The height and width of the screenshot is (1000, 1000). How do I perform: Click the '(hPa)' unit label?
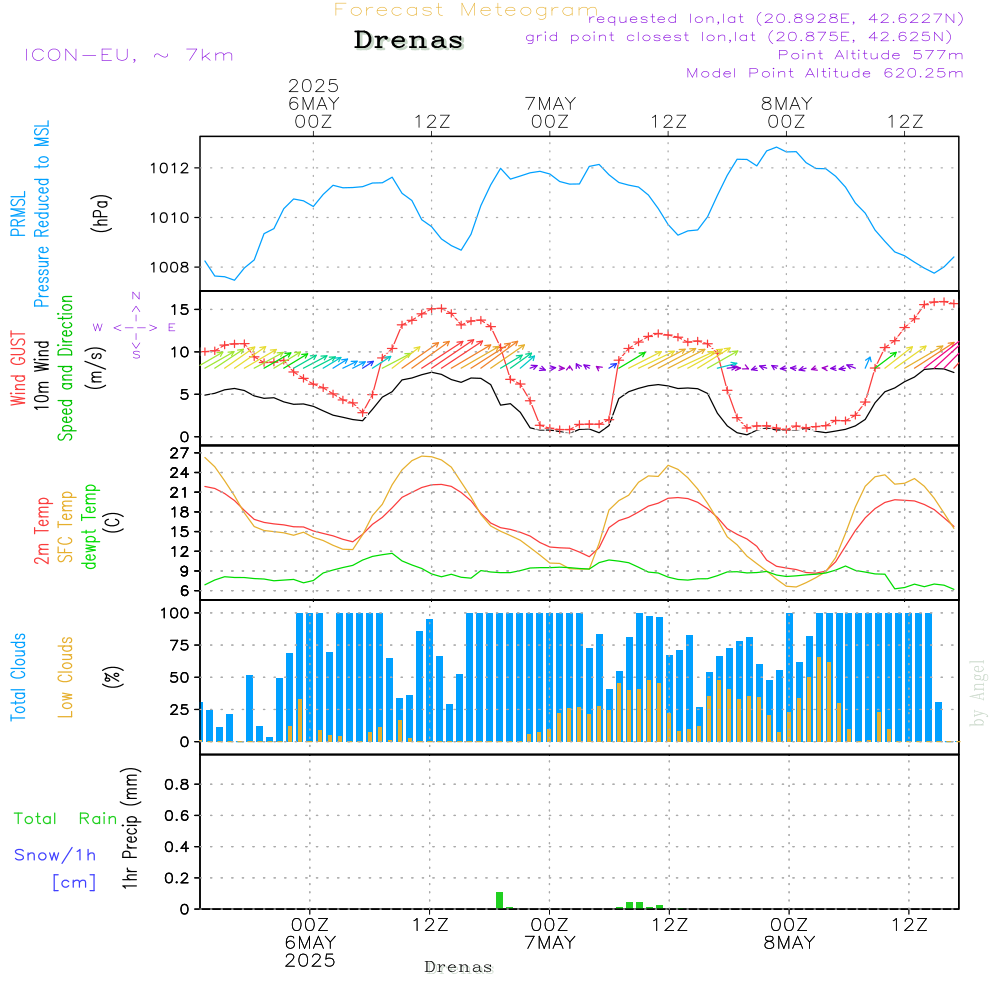pos(101,214)
